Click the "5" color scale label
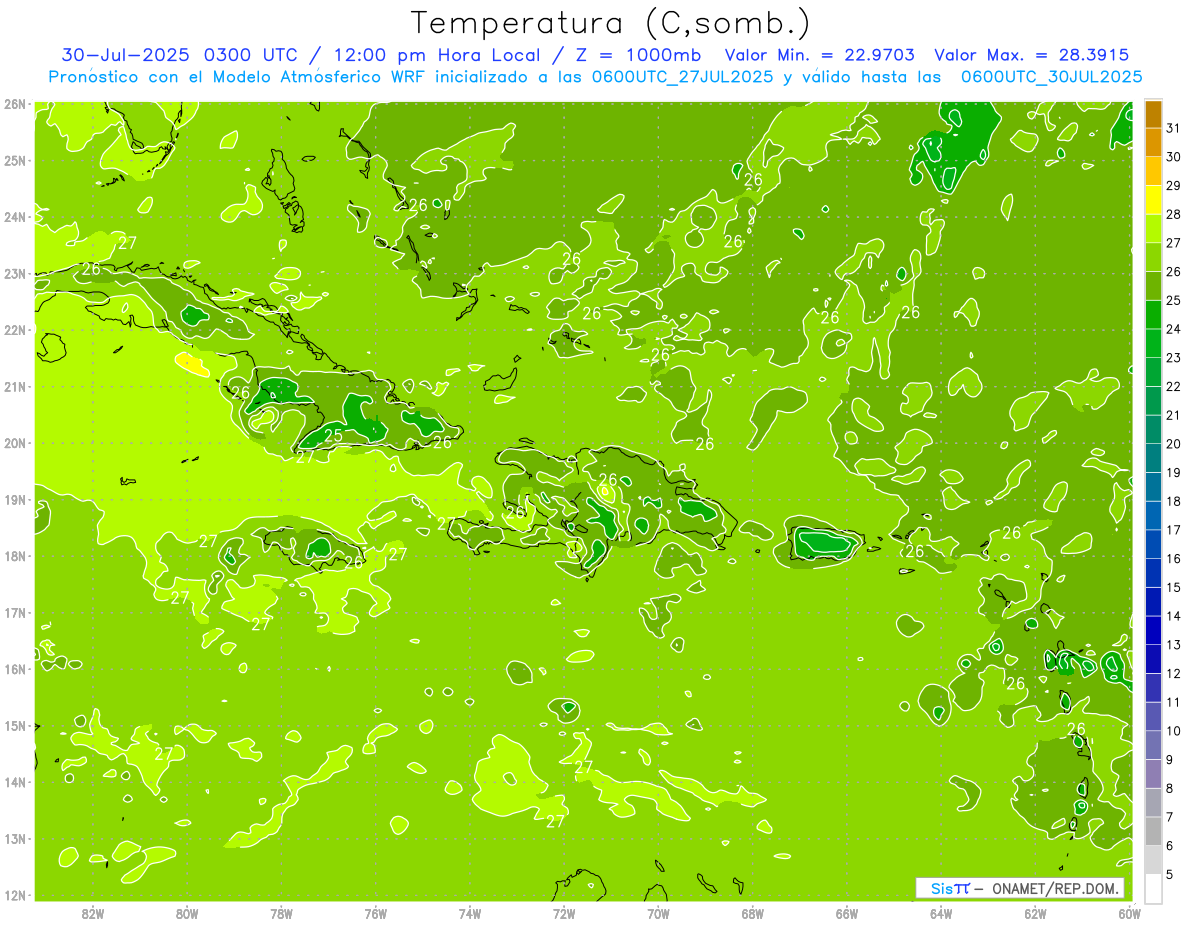The height and width of the screenshot is (927, 1200). pyautogui.click(x=1170, y=874)
